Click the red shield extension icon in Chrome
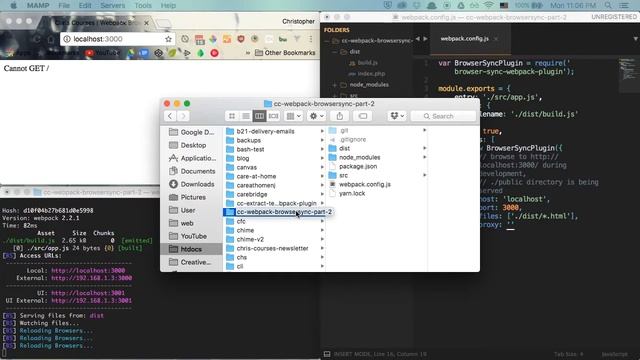 tap(241, 39)
